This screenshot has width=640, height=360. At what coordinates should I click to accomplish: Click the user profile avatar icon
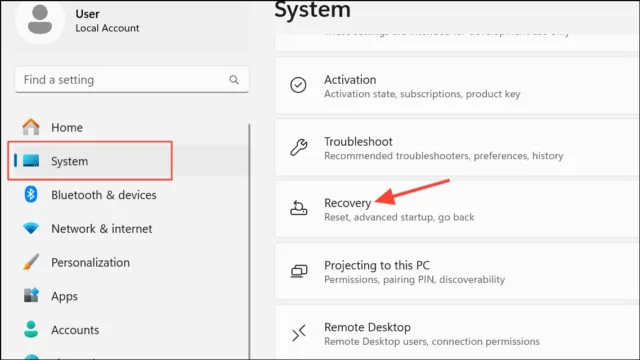coord(40,20)
